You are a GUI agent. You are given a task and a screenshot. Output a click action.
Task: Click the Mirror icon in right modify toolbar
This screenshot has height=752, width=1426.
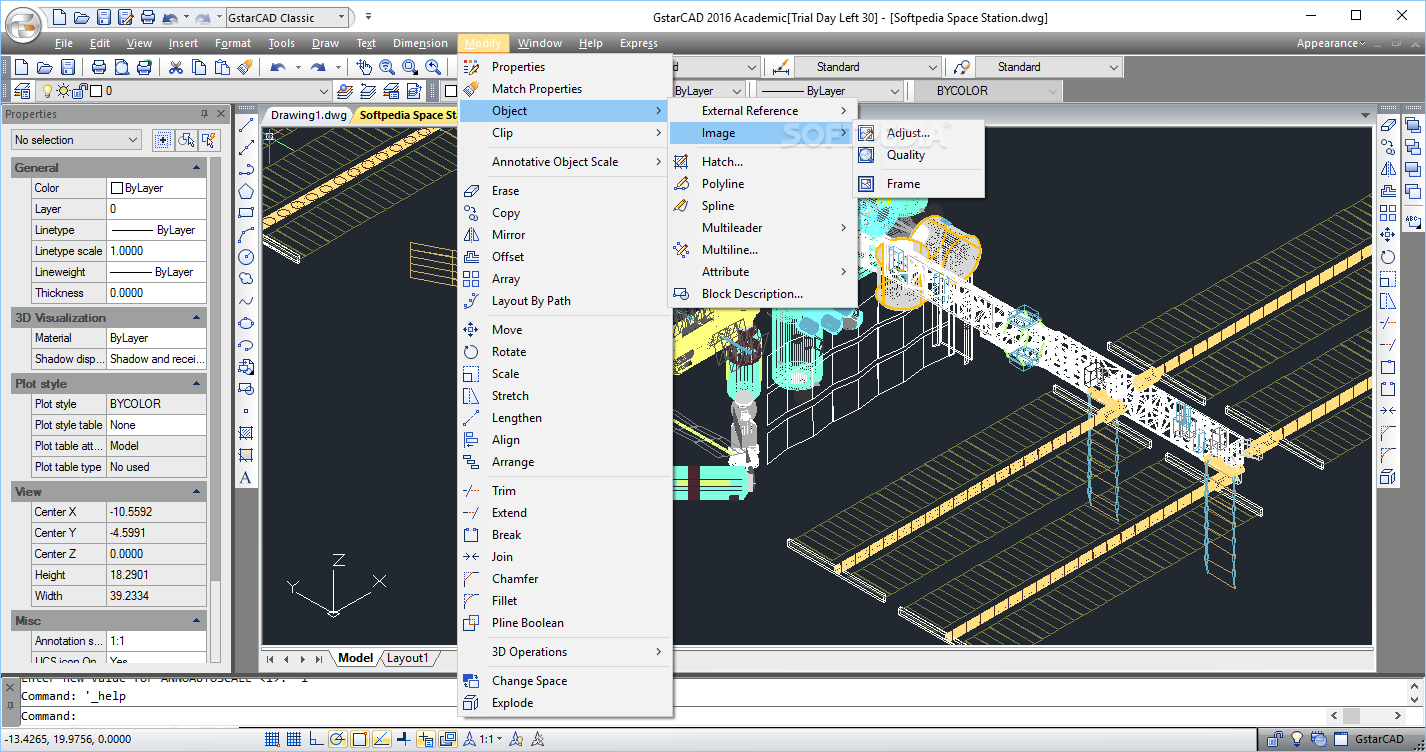pos(1388,169)
